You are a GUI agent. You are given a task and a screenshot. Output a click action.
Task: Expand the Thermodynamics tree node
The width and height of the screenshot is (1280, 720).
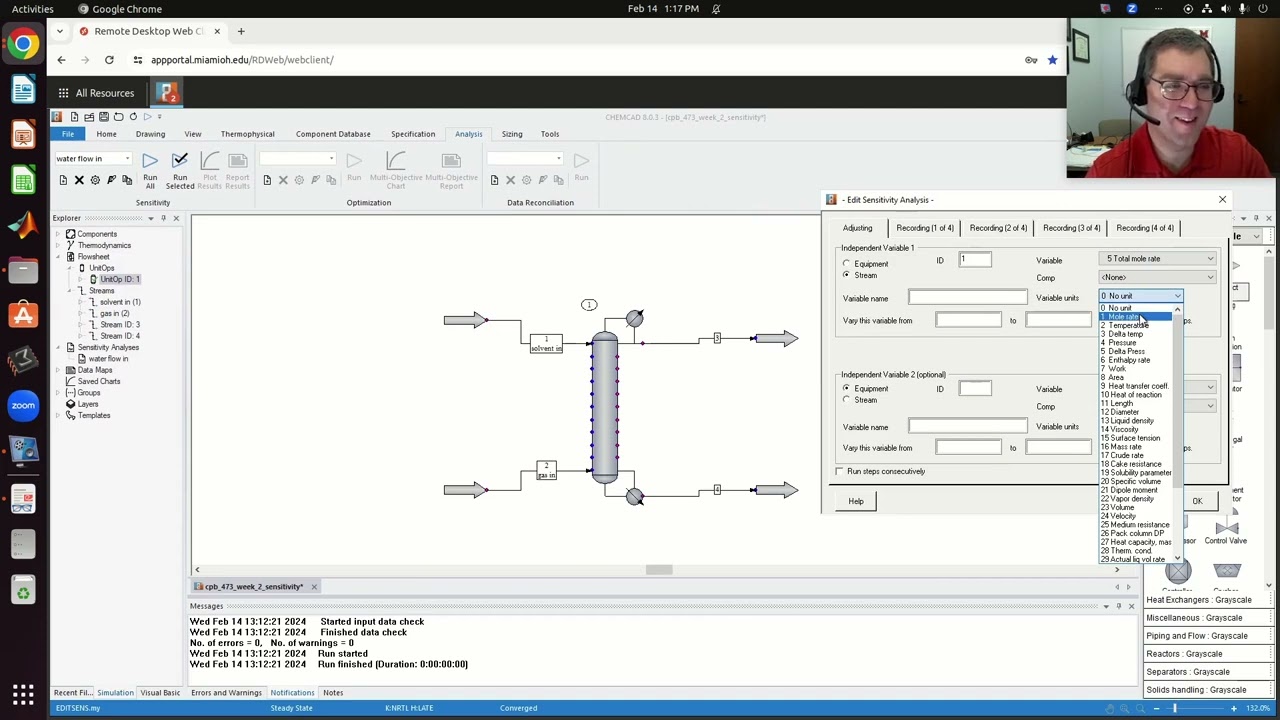click(x=58, y=245)
